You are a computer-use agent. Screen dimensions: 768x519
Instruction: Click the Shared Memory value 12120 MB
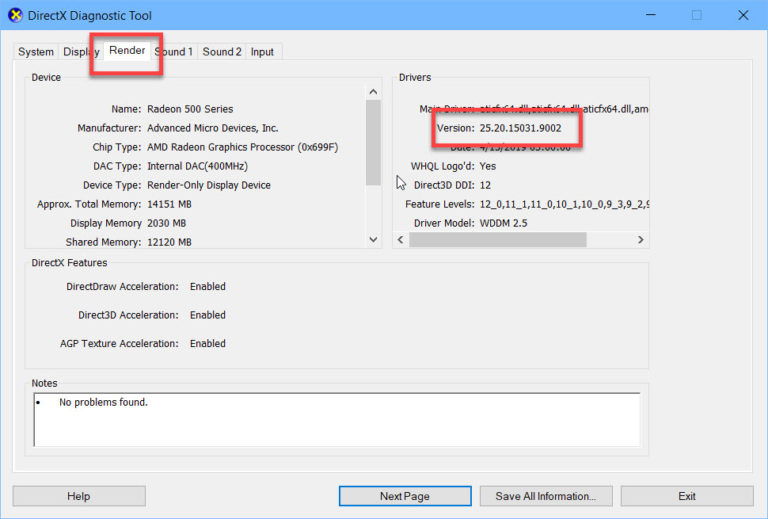(x=169, y=242)
